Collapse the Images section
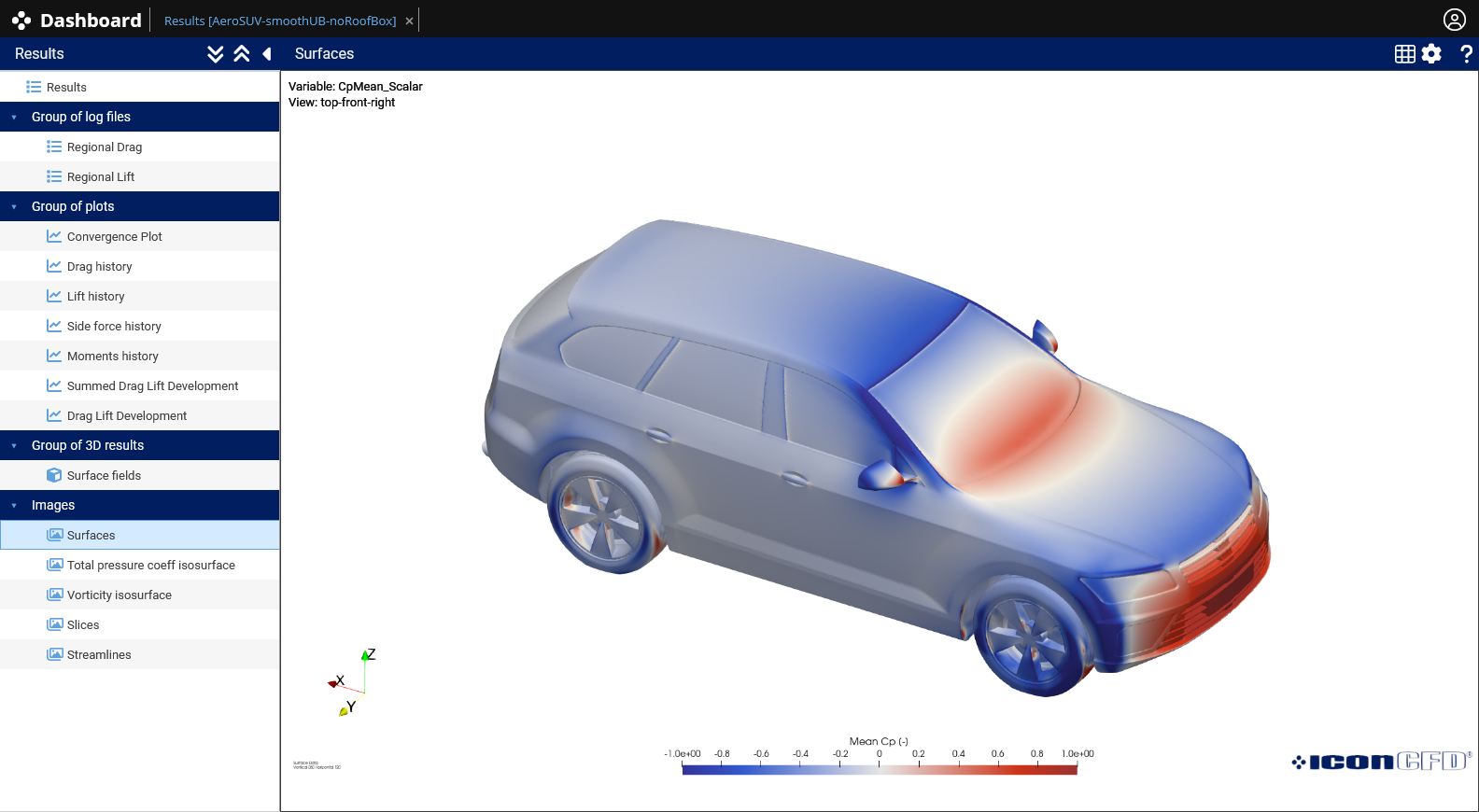1479x812 pixels. click(x=14, y=506)
